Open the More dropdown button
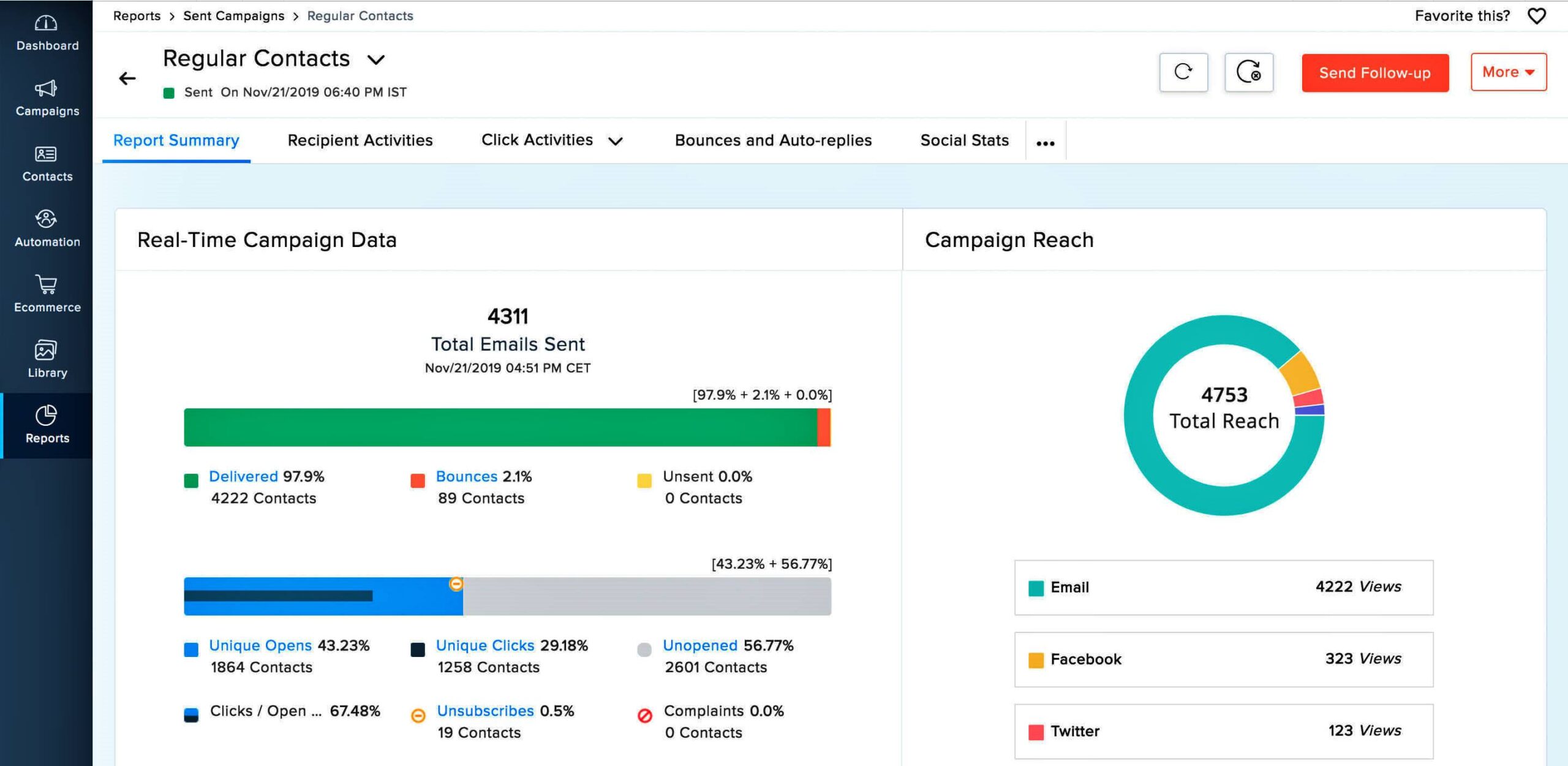This screenshot has width=1568, height=766. coord(1509,72)
